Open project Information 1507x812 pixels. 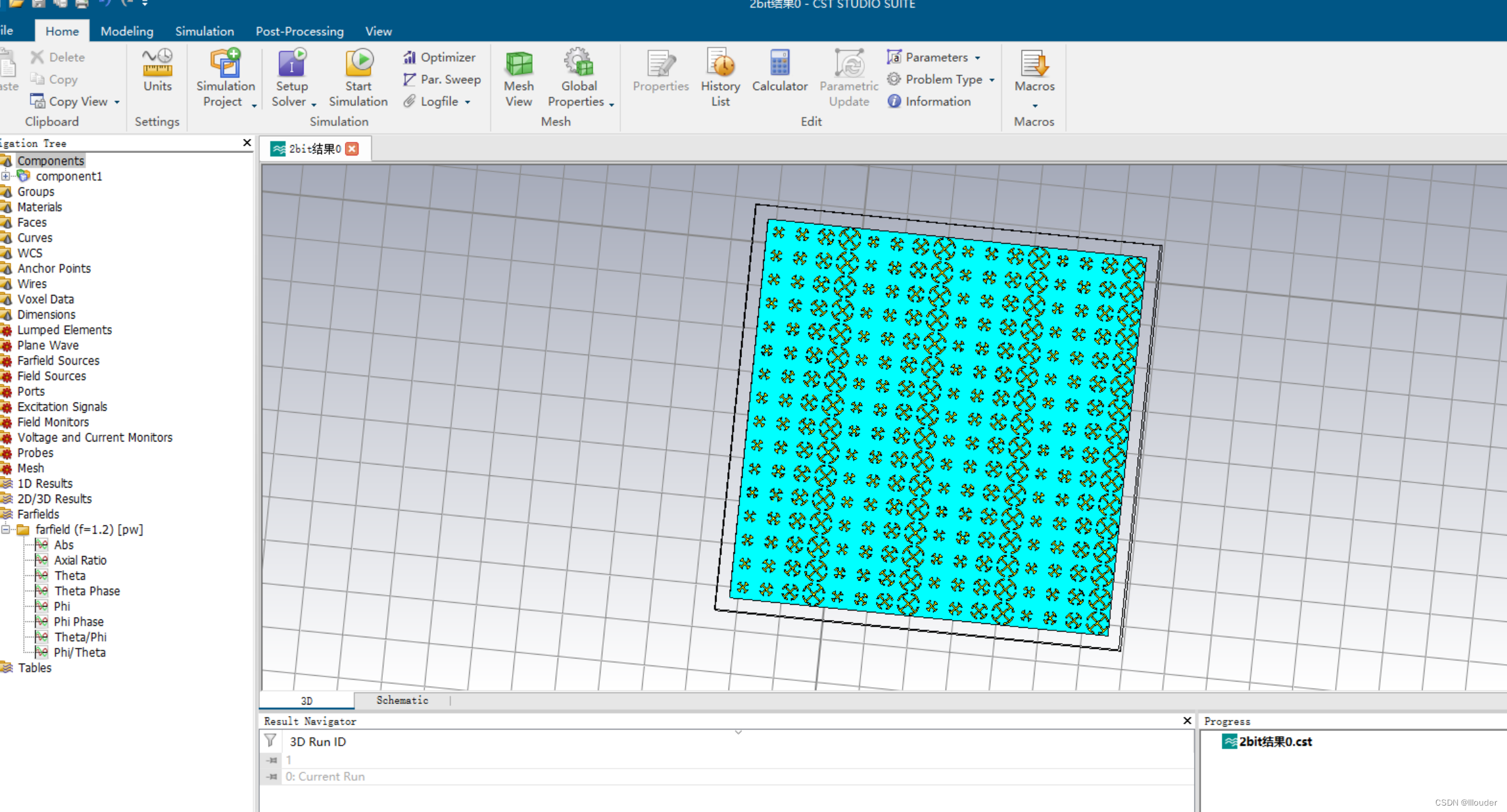coord(930,101)
